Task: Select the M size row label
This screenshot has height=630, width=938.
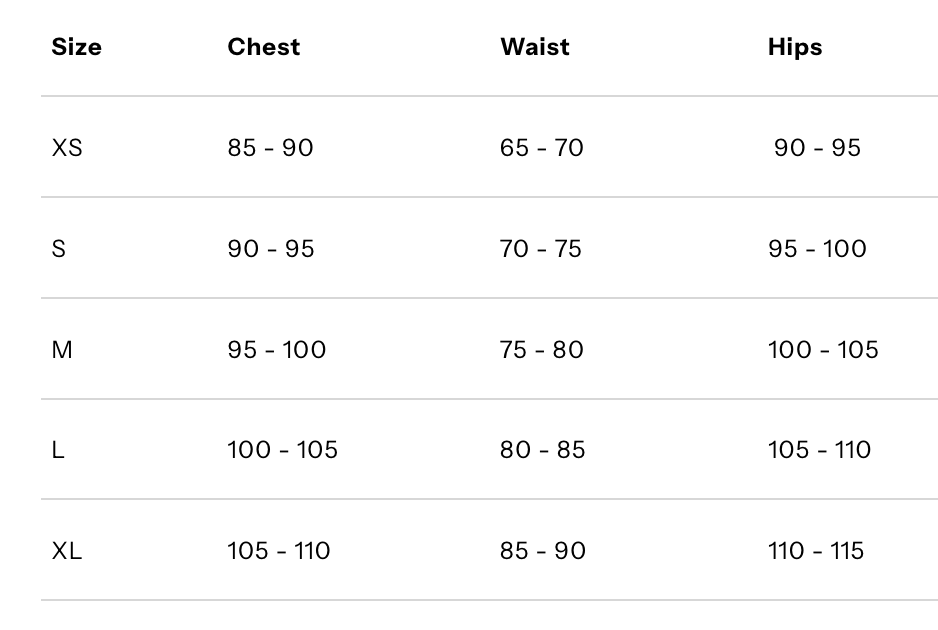Action: point(62,350)
